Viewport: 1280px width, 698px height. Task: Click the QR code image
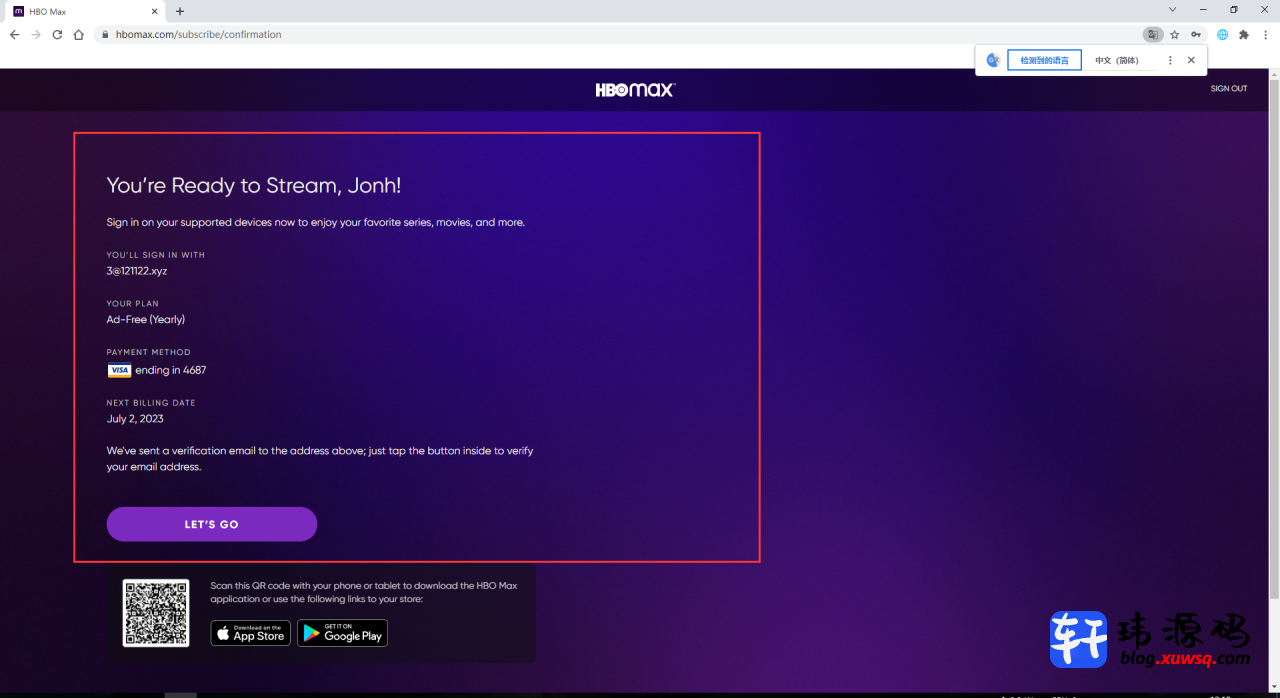(156, 613)
